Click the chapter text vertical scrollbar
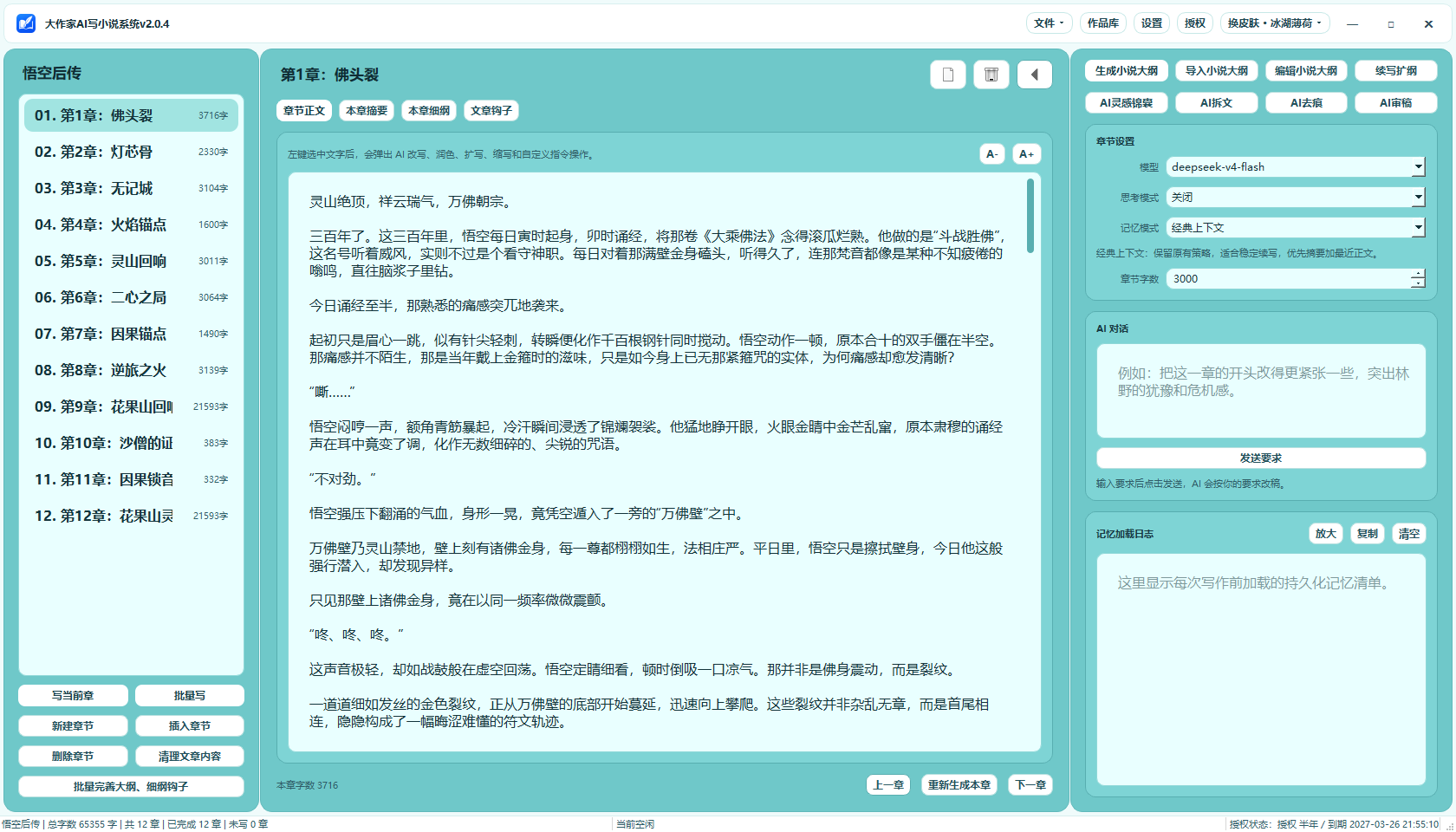 1030,216
